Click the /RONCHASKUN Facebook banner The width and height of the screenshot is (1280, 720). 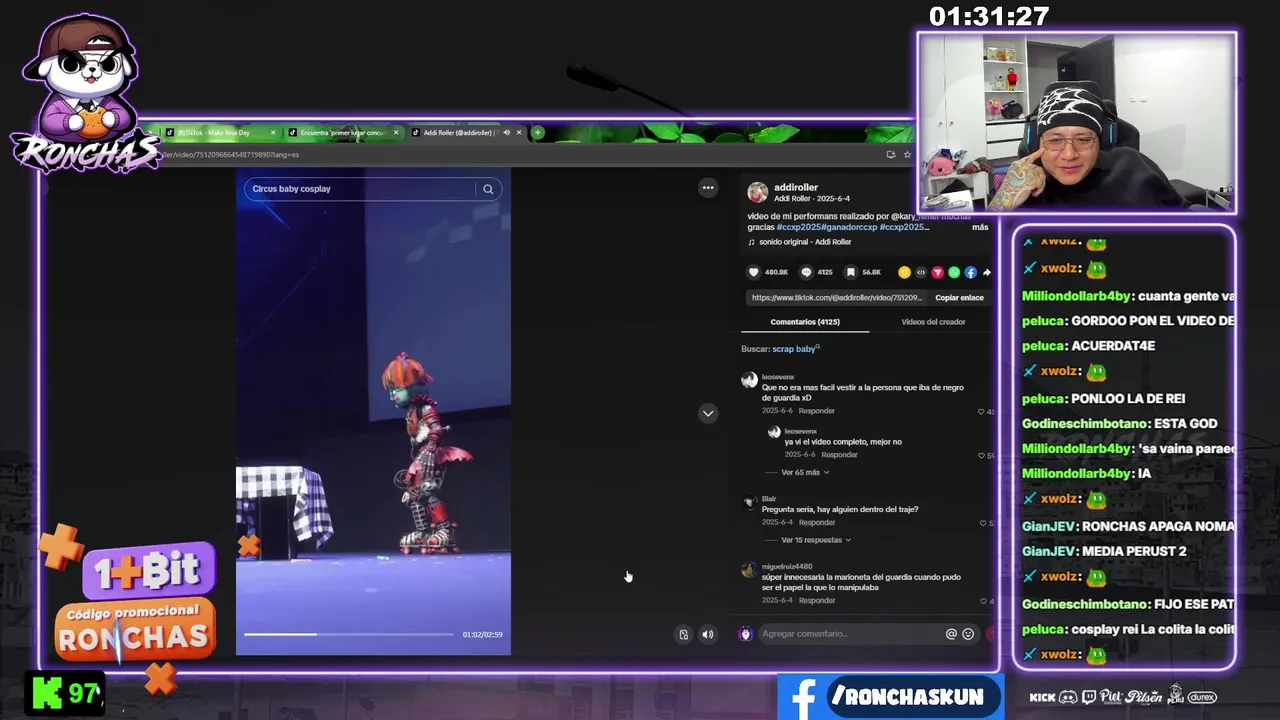890,697
